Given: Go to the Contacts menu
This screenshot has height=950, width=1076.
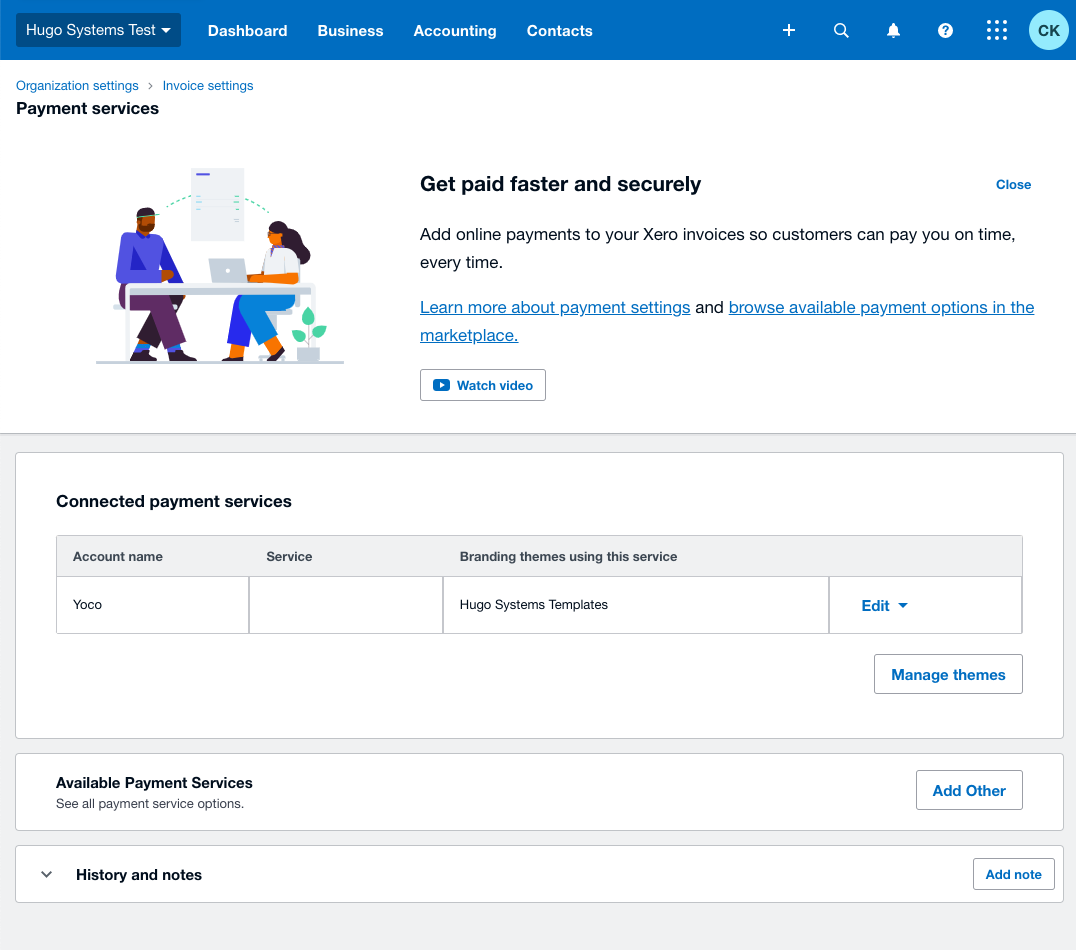Looking at the screenshot, I should [559, 31].
